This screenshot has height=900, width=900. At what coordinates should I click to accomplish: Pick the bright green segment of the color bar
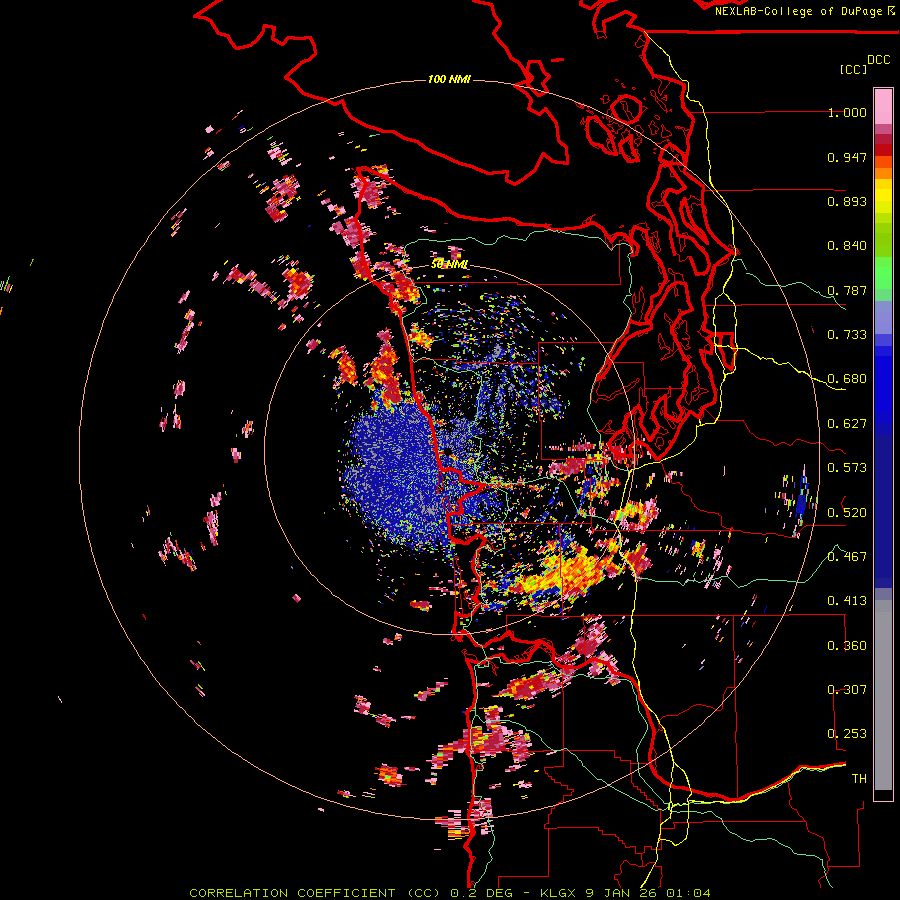tap(883, 273)
